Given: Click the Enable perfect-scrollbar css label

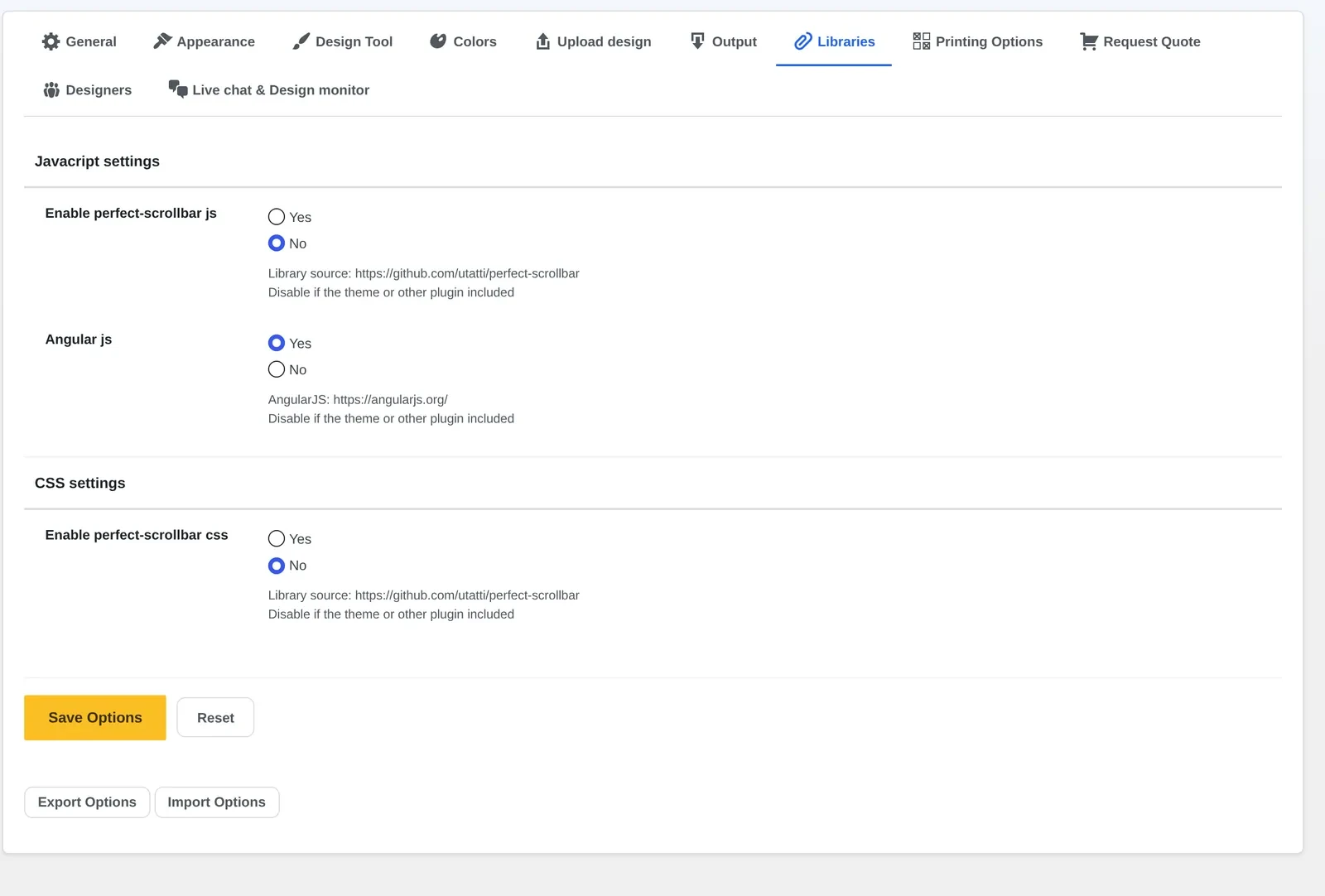Looking at the screenshot, I should pyautogui.click(x=137, y=535).
